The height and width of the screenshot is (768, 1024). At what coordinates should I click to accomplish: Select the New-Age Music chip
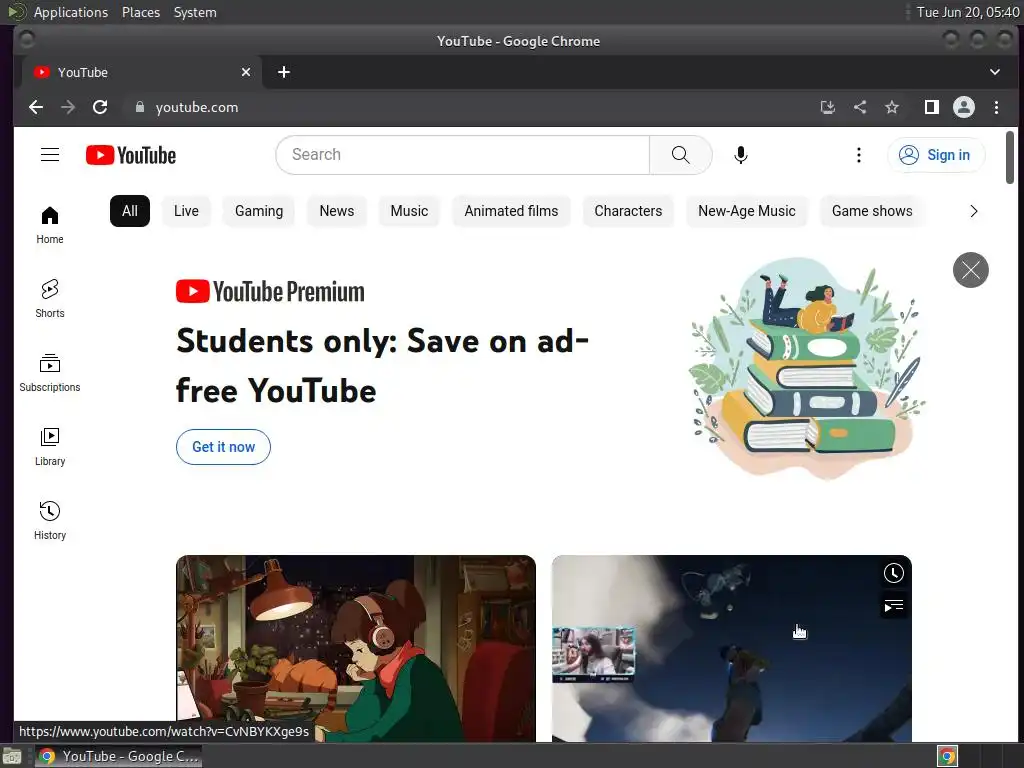[746, 211]
